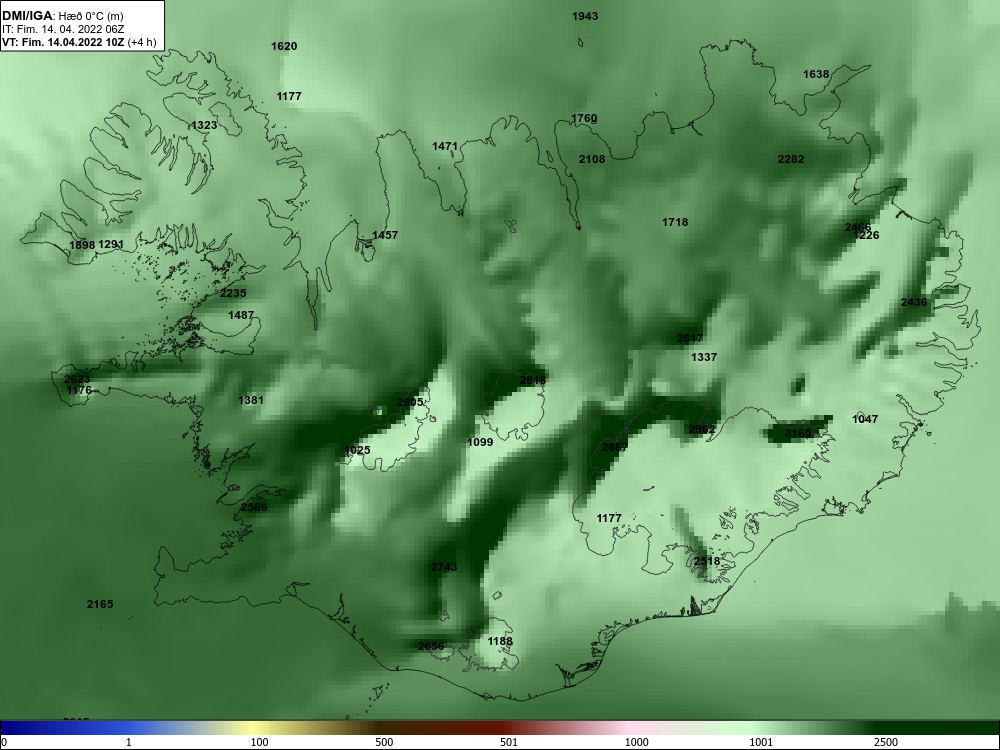
Task: Pick the yellow section of the legend bar
Action: (255, 728)
